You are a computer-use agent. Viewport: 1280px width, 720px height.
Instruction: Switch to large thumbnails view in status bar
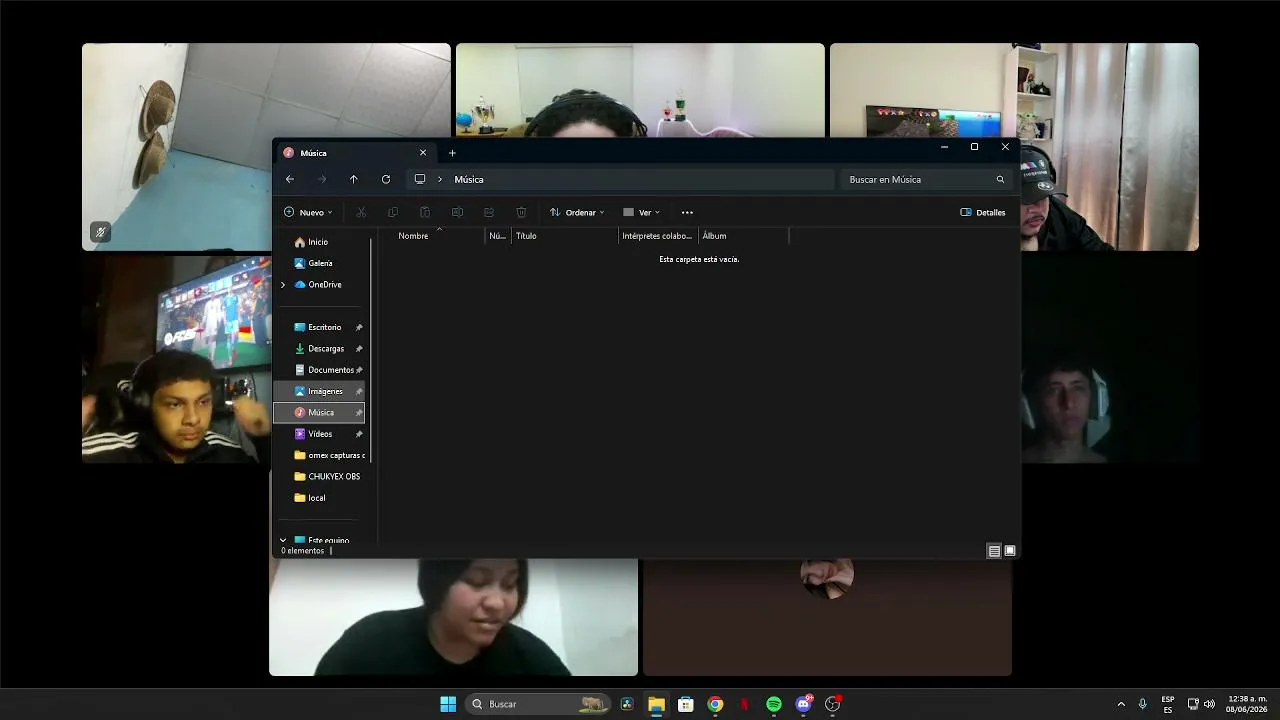click(x=1010, y=551)
